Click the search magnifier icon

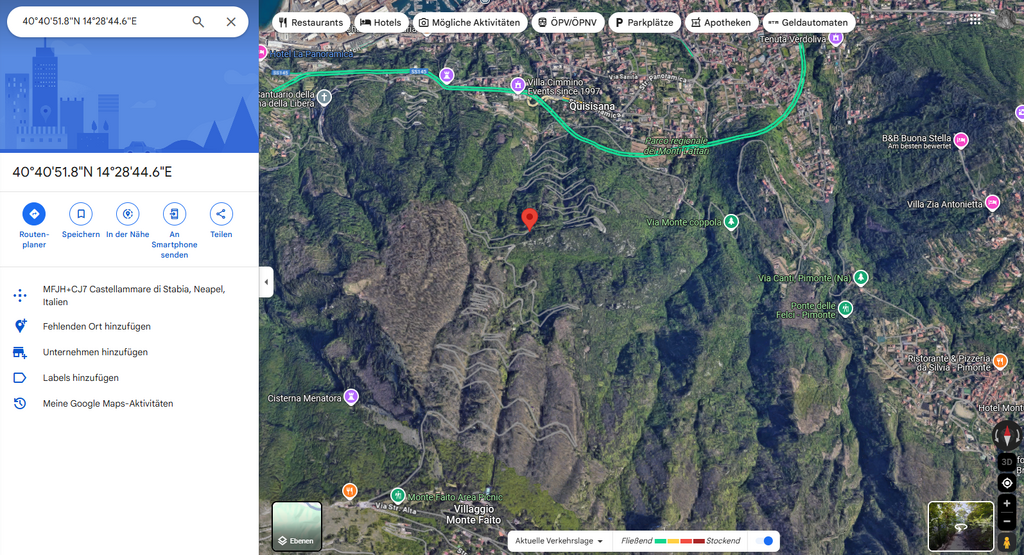pos(198,22)
